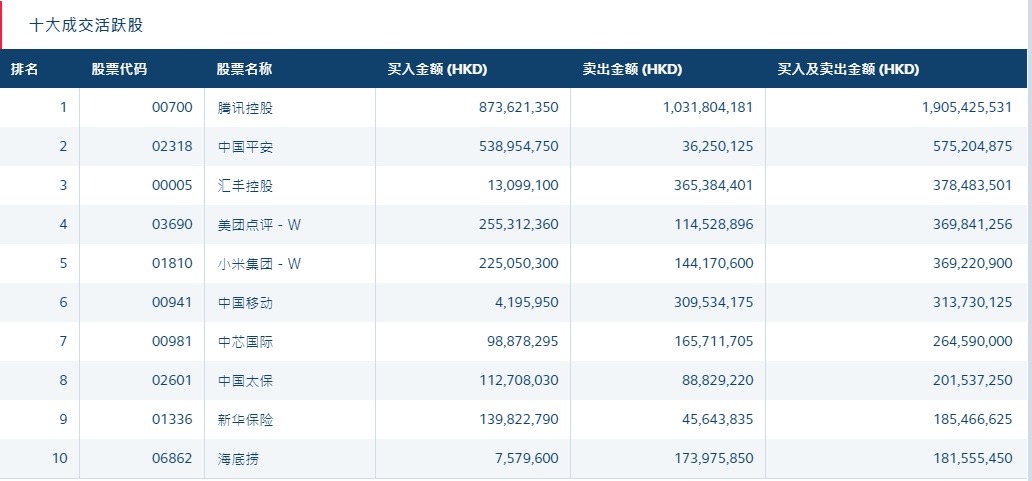Open the 腾讯控股 stock name
The height and width of the screenshot is (481, 1032).
[244, 108]
